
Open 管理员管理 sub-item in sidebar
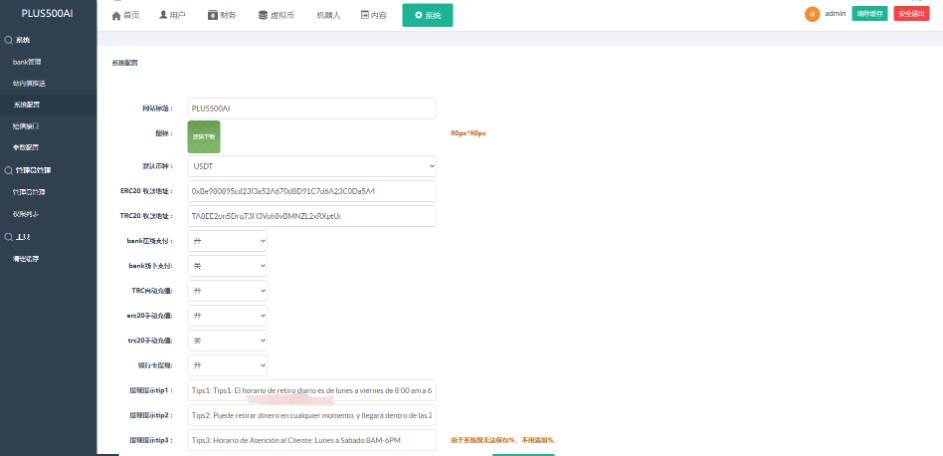[29, 192]
